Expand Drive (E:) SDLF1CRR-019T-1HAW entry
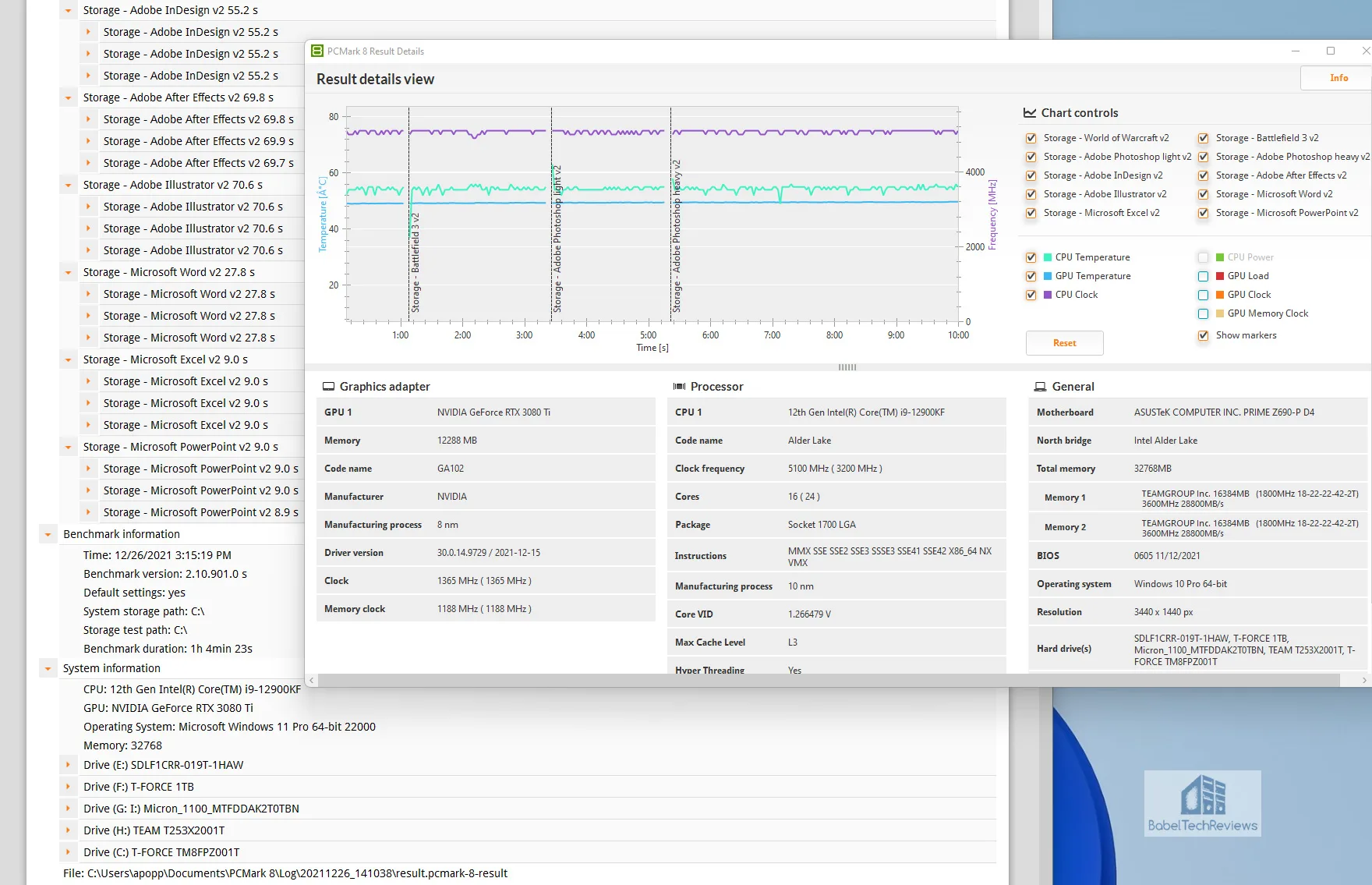Viewport: 1372px width, 885px height. 68,765
